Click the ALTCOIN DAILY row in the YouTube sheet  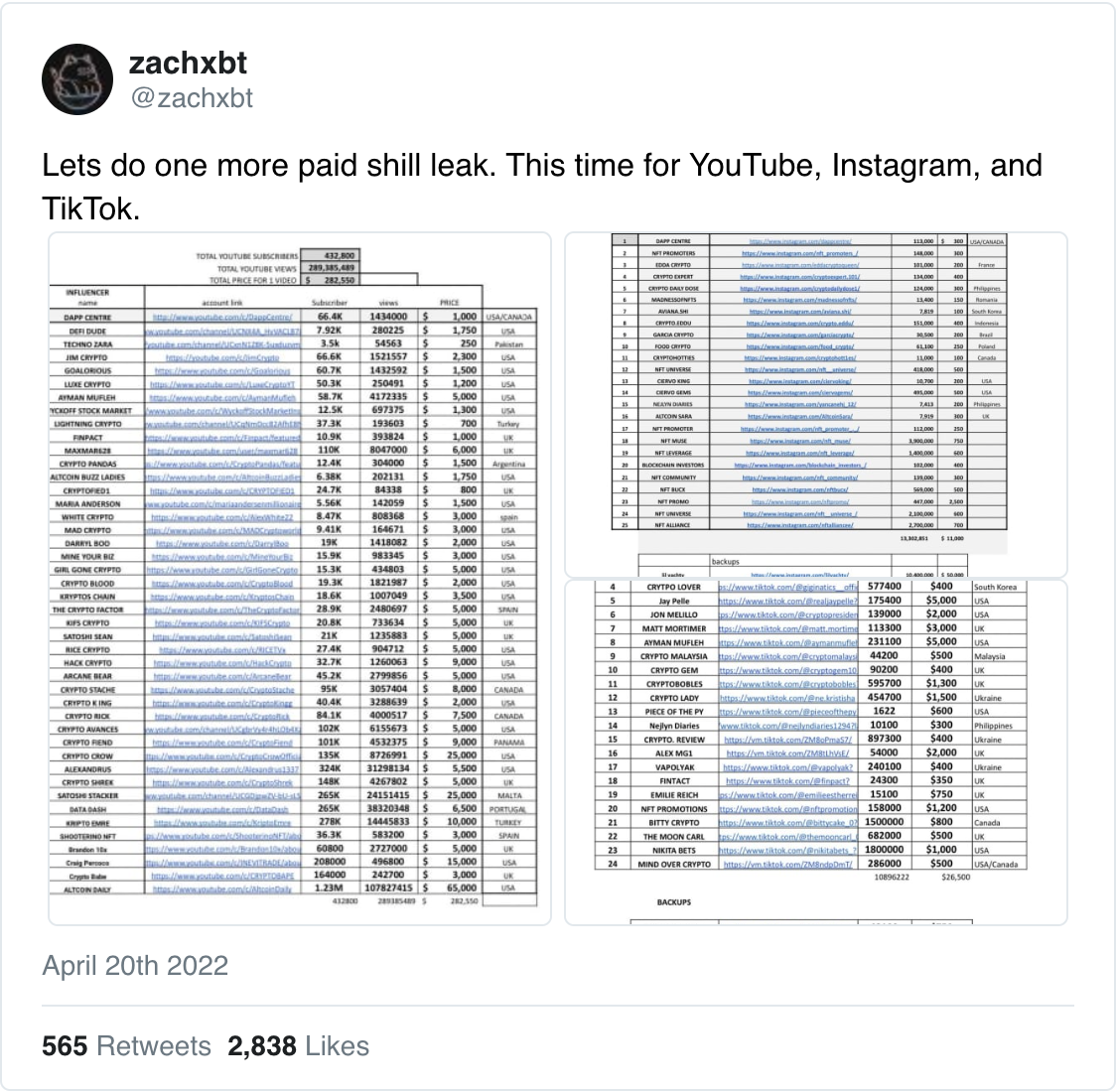pyautogui.click(x=293, y=888)
